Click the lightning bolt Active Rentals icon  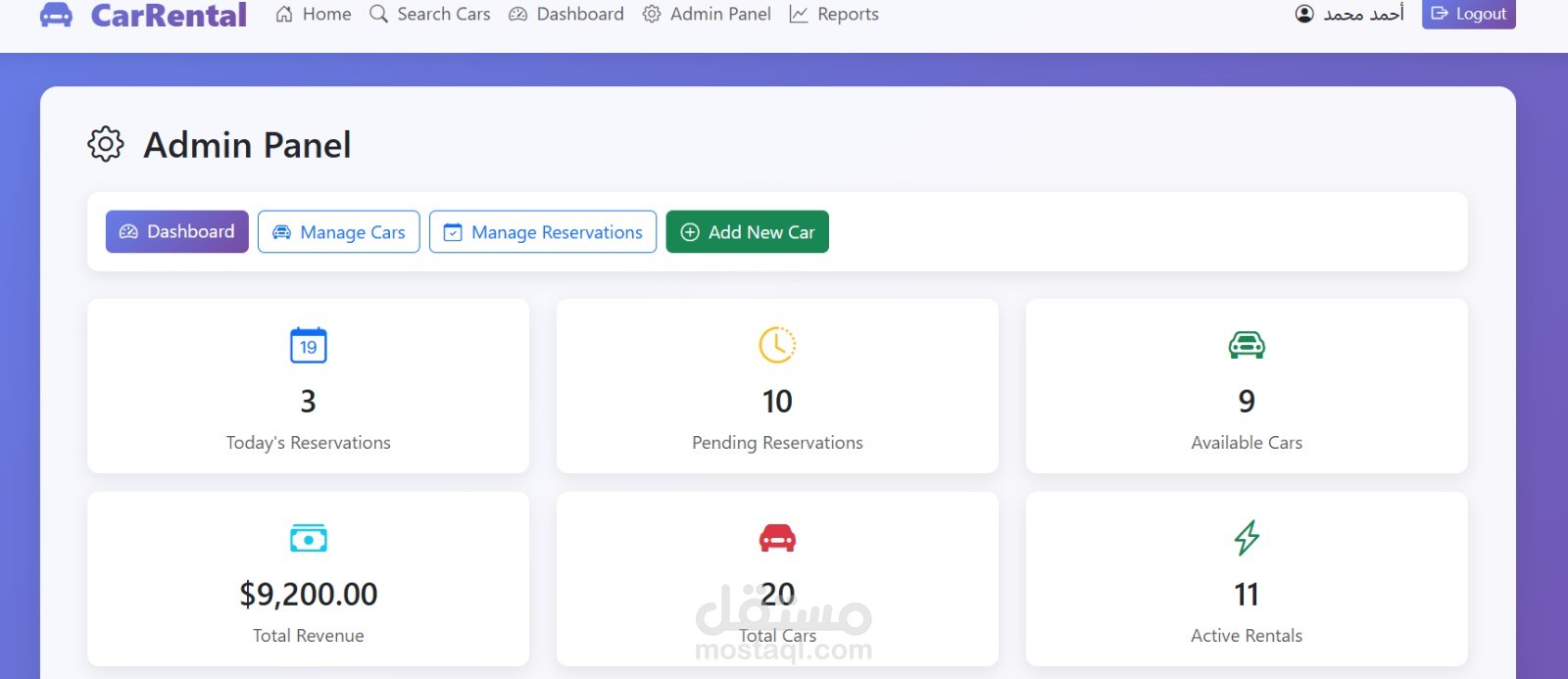[1247, 538]
